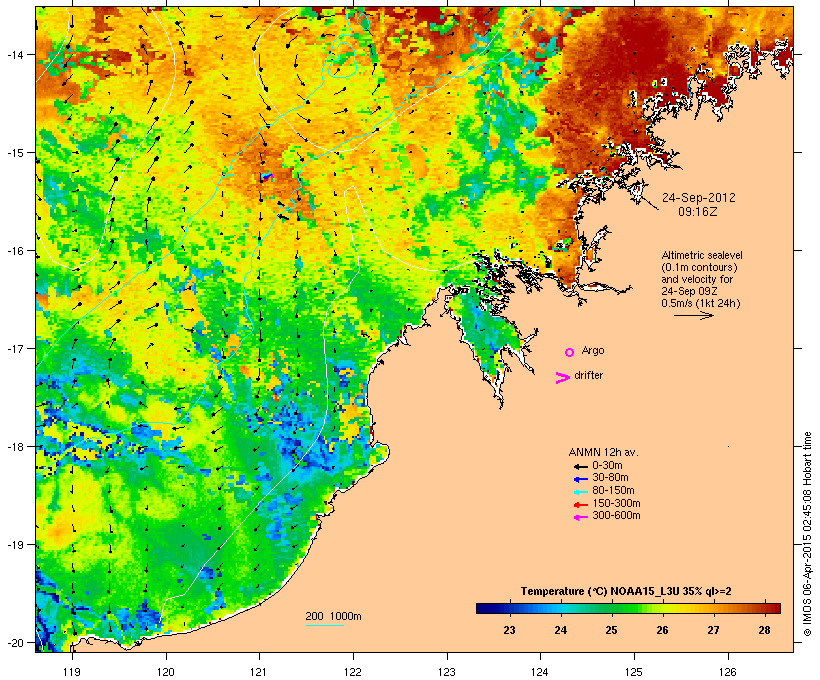Click latitude axis label -18
Viewport: 820px width, 680px height.
coord(14,447)
